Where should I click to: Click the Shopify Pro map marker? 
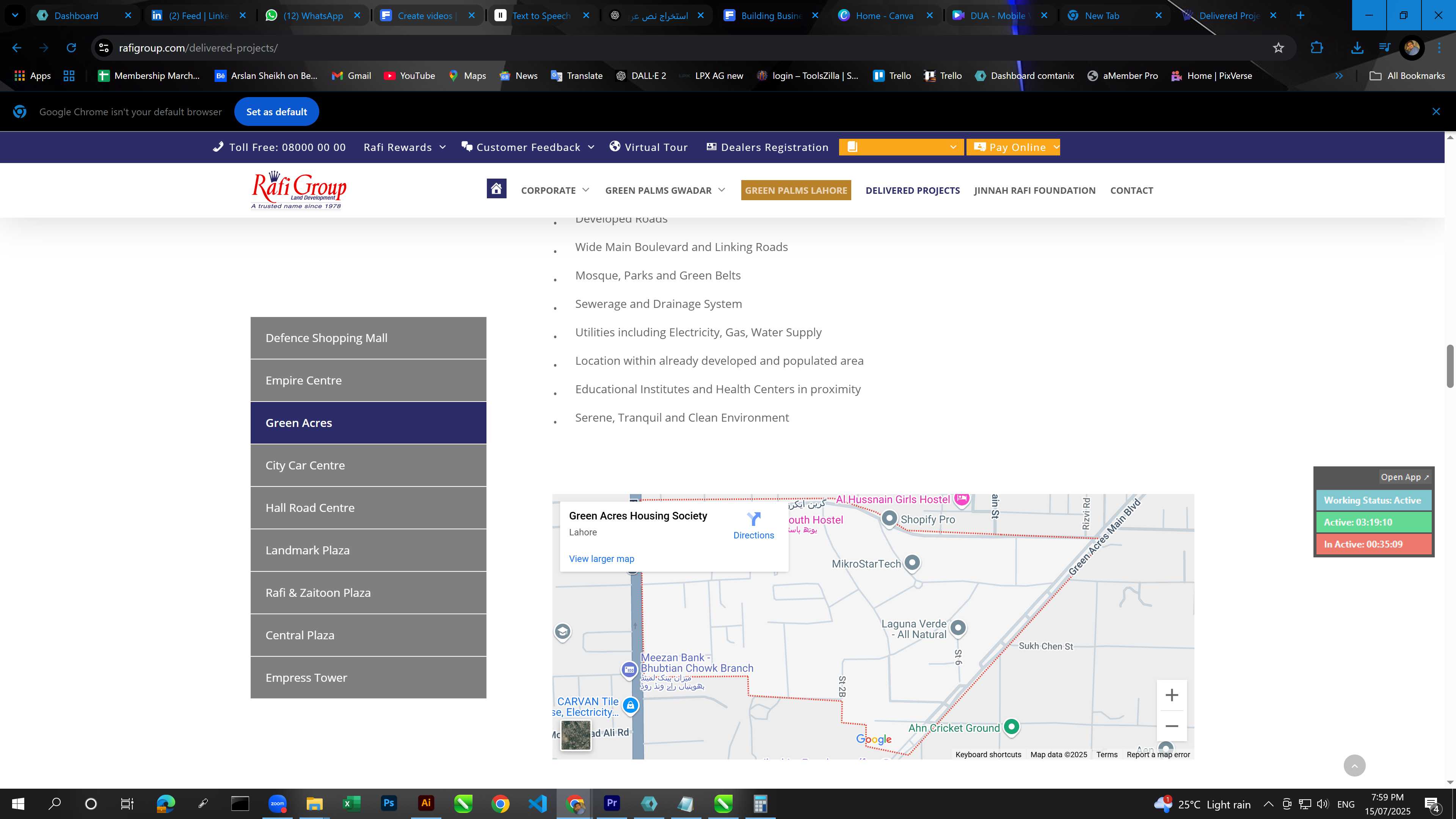point(889,518)
